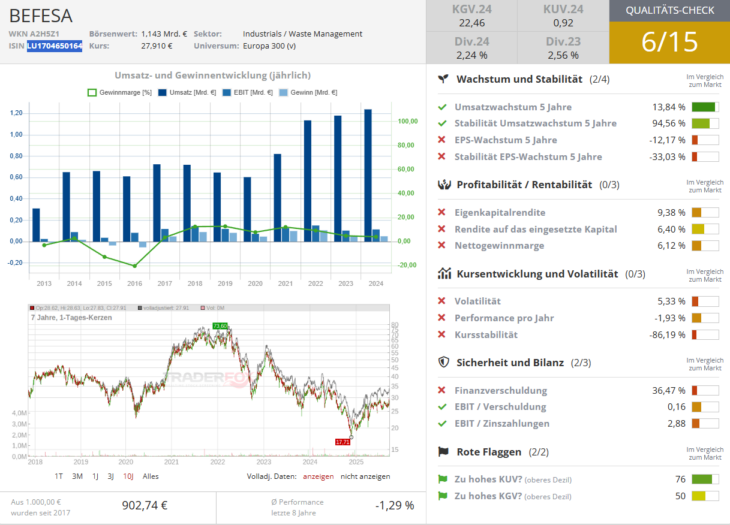Select the 3M chart timeframe
Image resolution: width=730 pixels, height=525 pixels.
(77, 476)
